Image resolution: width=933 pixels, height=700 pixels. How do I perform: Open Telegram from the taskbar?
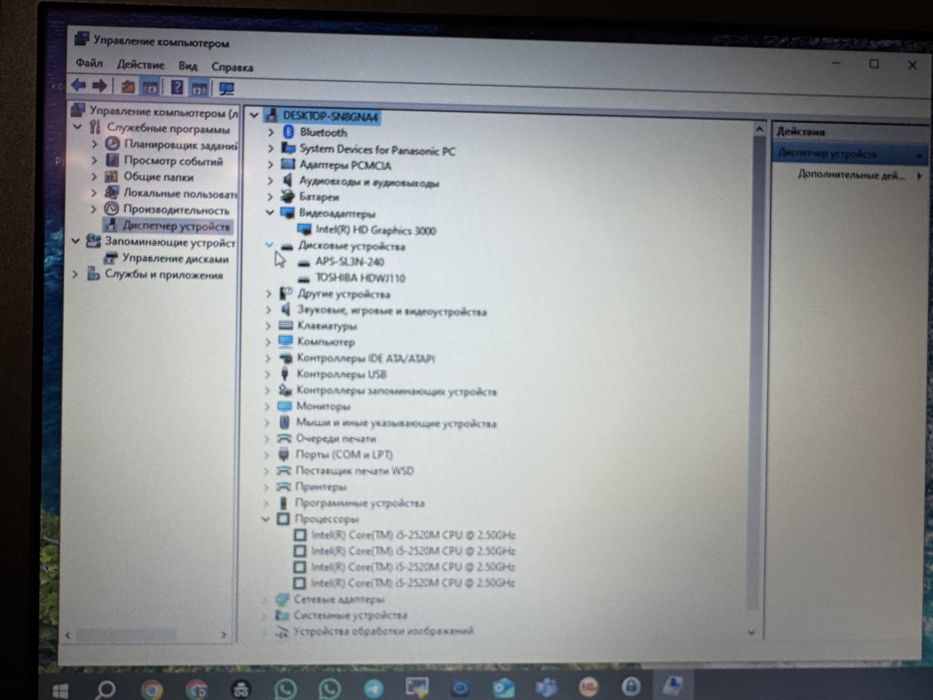pos(374,689)
